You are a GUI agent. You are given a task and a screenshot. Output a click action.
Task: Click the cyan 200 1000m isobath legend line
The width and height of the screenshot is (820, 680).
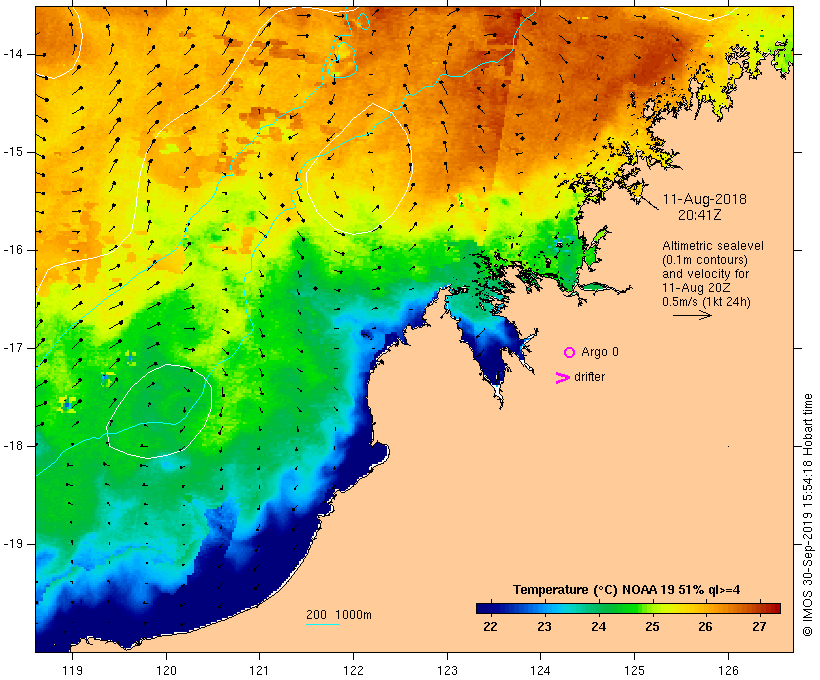coord(323,625)
